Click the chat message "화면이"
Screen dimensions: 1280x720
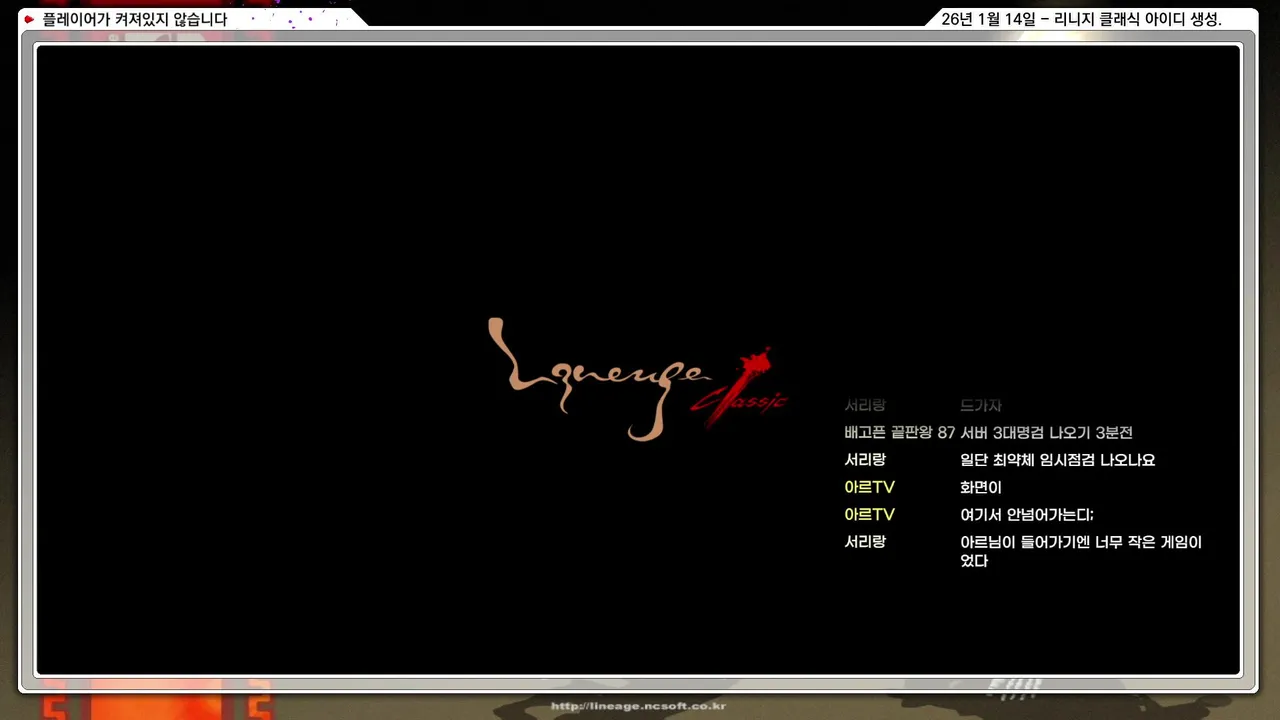click(980, 487)
